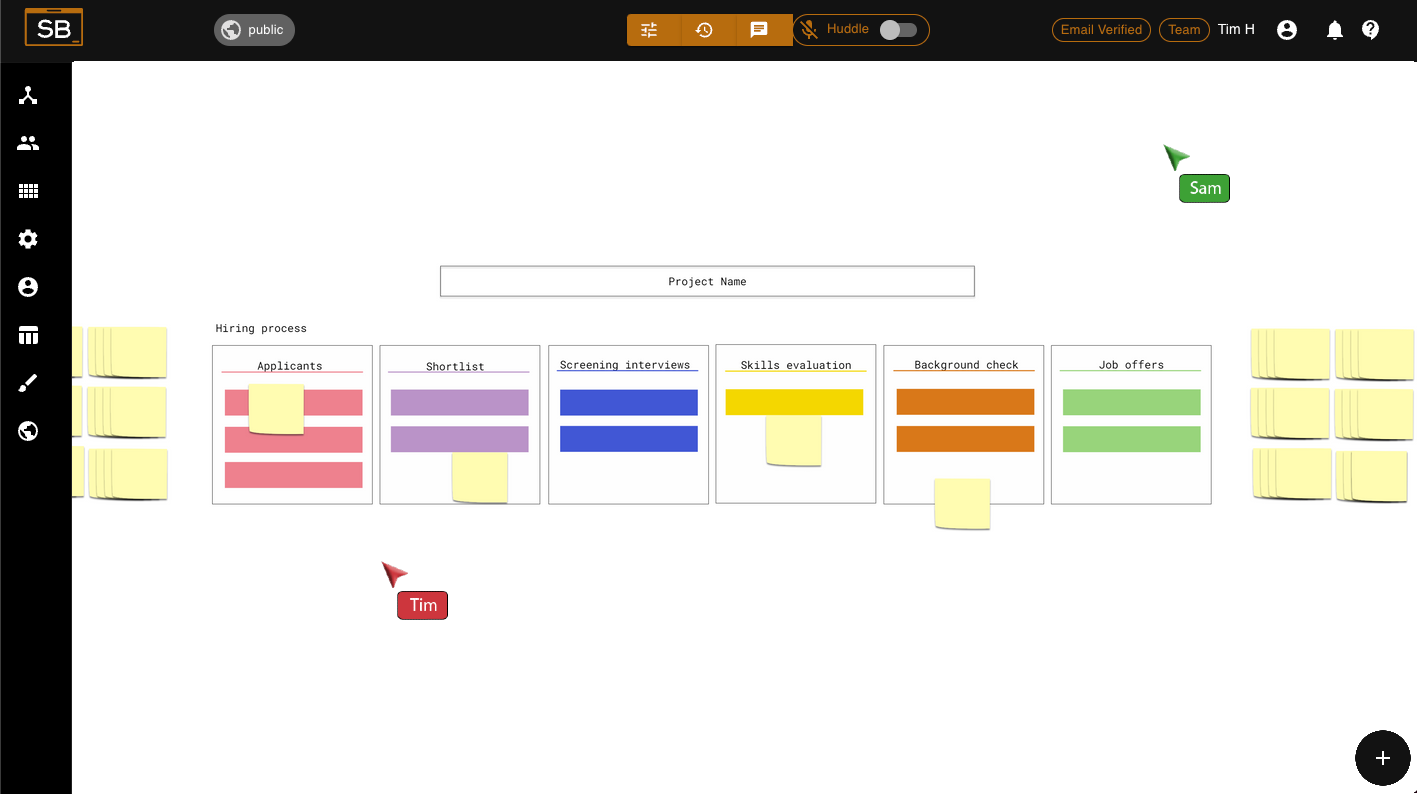
Task: Select the bottom green bar in Job offers
Action: point(1131,439)
